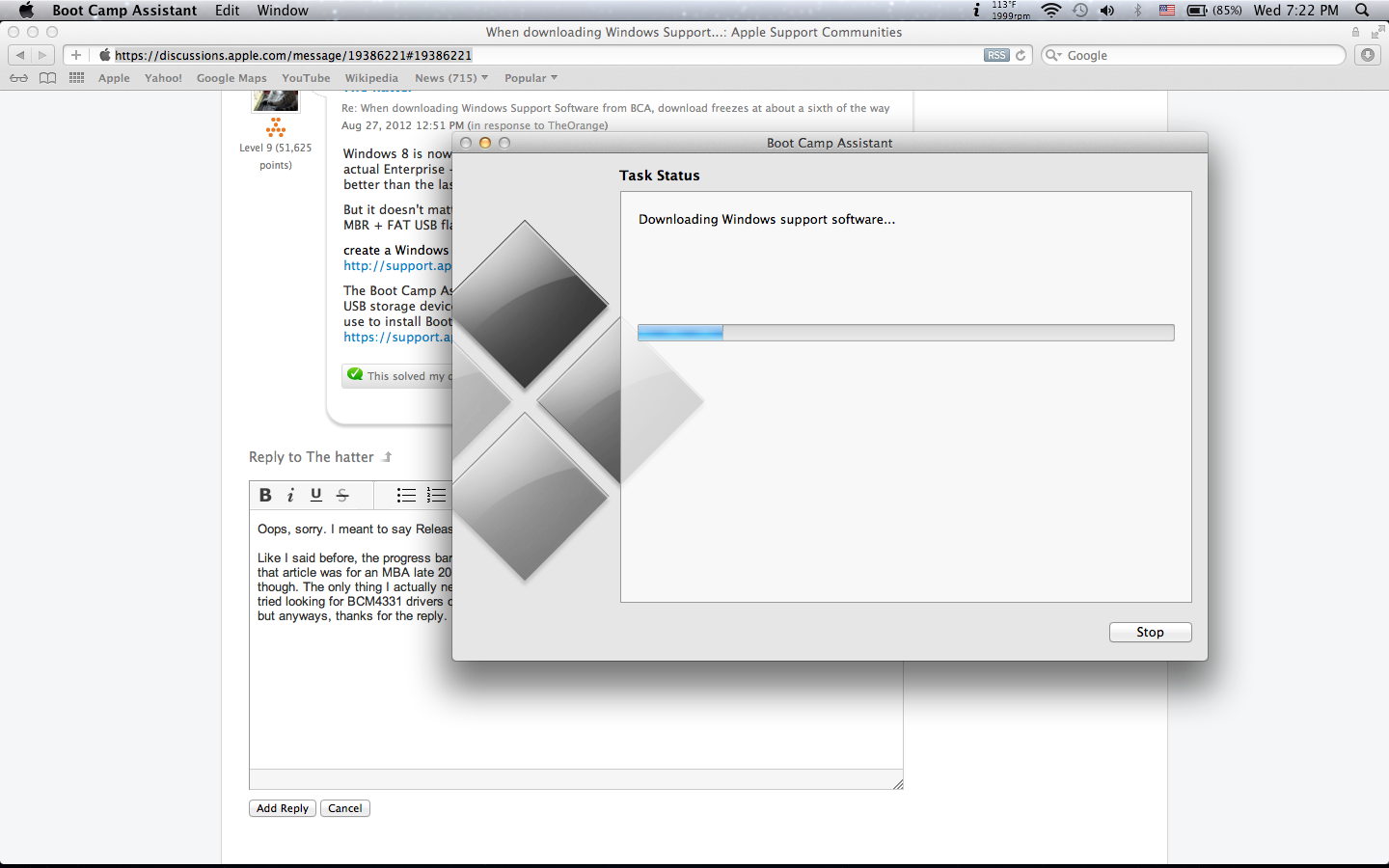This screenshot has width=1389, height=868.
Task: Open the Time Machine menu
Action: tap(1080, 10)
